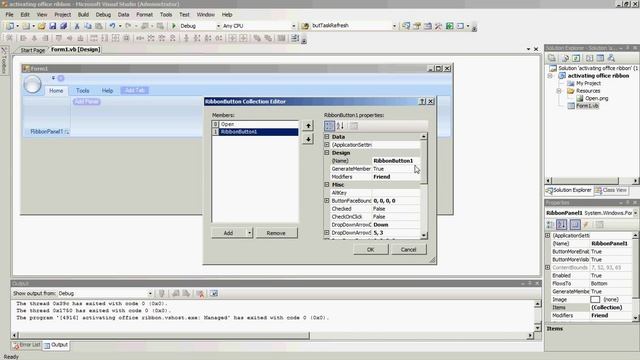Screen dimensions: 640x360
Task: Collapse the Design category in collection editor
Action: click(x=327, y=153)
